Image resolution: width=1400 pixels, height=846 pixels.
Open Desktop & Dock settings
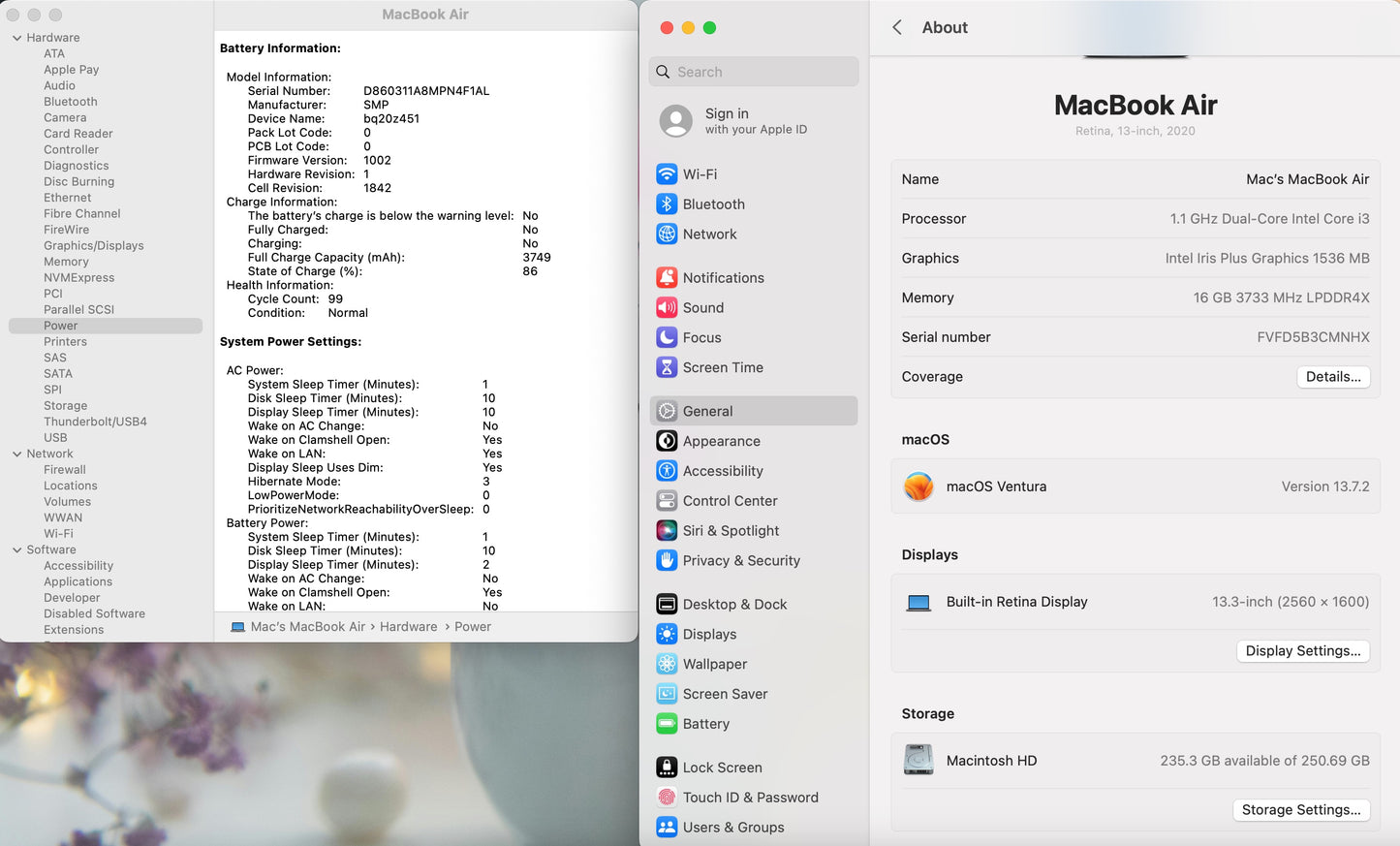[x=734, y=604]
